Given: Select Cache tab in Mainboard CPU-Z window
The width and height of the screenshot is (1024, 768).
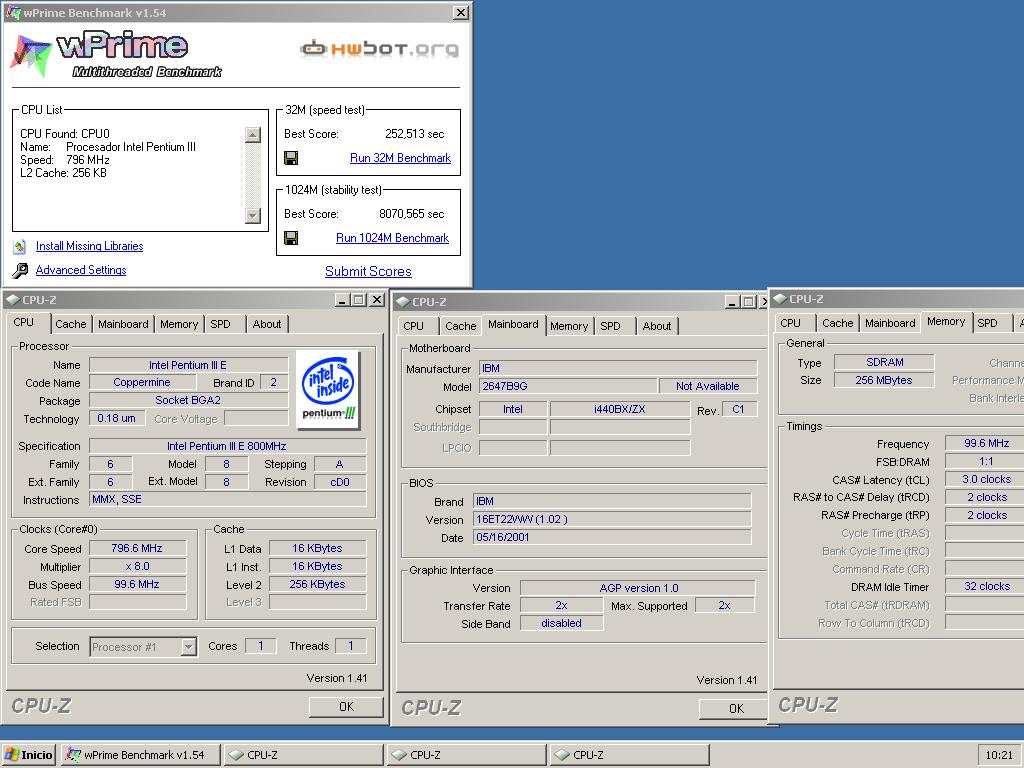Looking at the screenshot, I should click(x=461, y=326).
